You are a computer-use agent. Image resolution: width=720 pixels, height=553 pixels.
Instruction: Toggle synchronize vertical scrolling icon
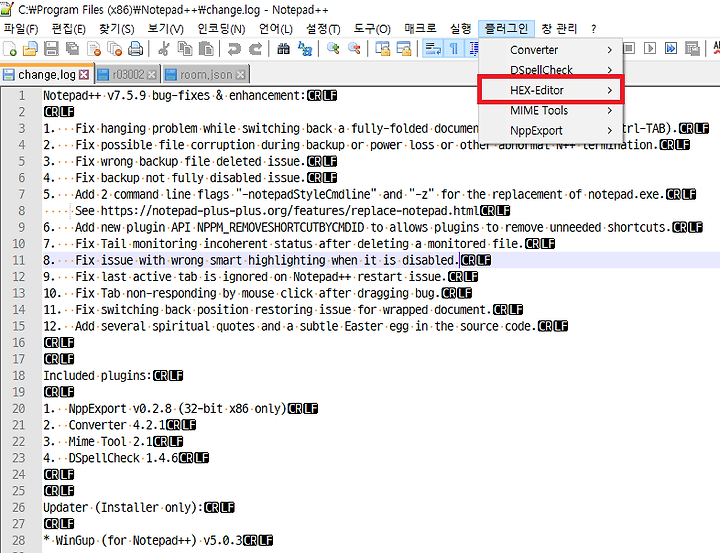[x=382, y=49]
